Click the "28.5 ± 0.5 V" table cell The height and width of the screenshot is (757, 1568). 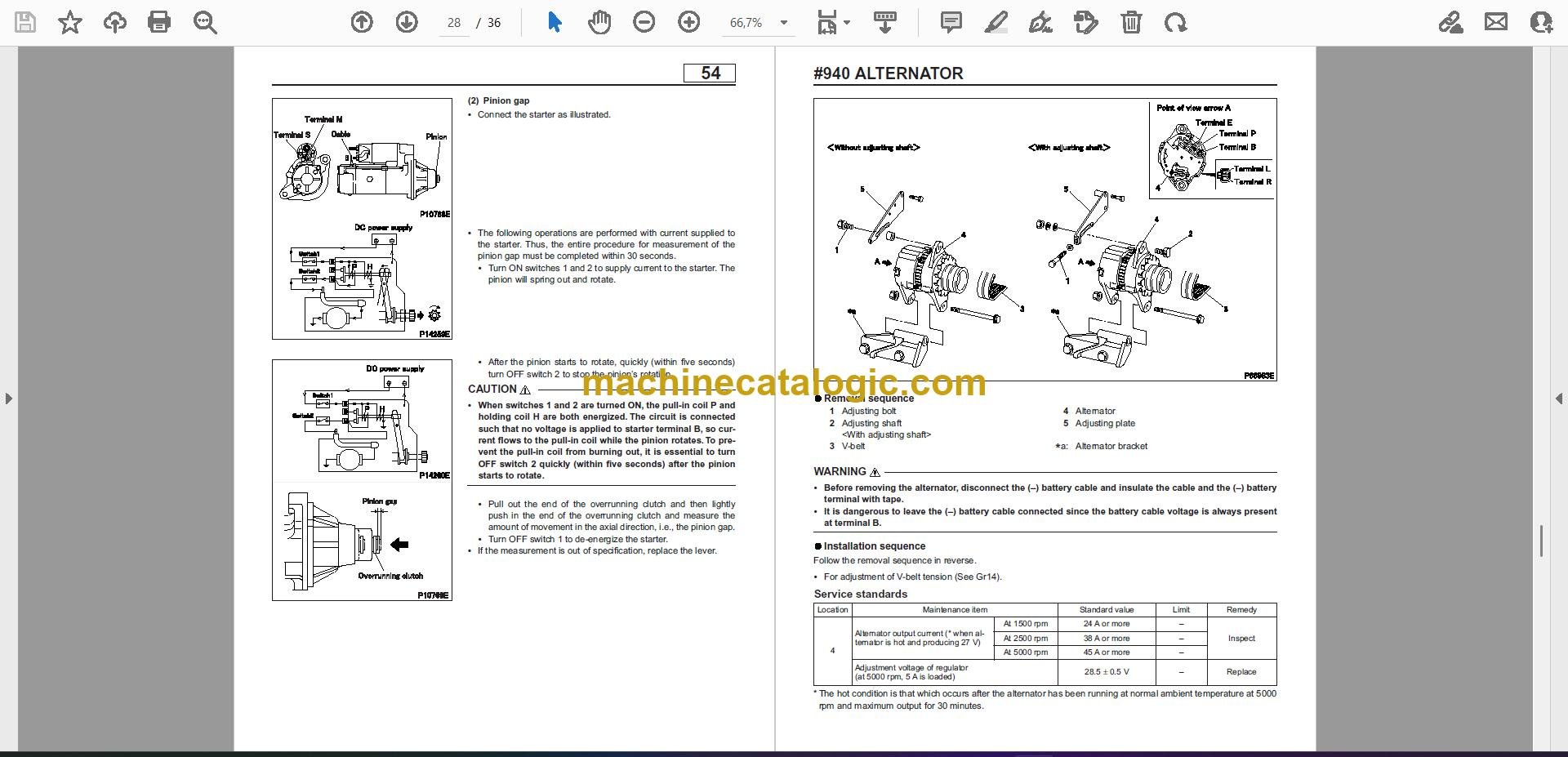tap(1107, 672)
